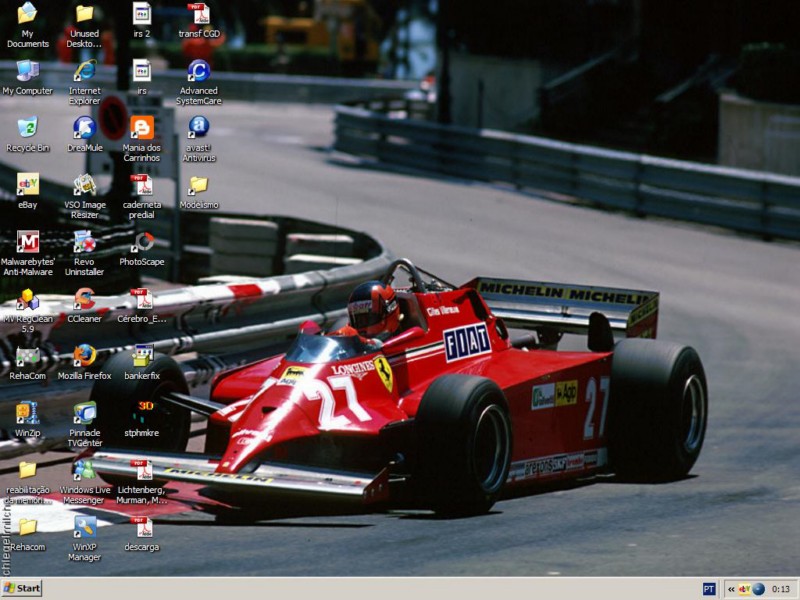Image resolution: width=800 pixels, height=600 pixels.
Task: Open the WinZip shortcut
Action: tap(28, 413)
